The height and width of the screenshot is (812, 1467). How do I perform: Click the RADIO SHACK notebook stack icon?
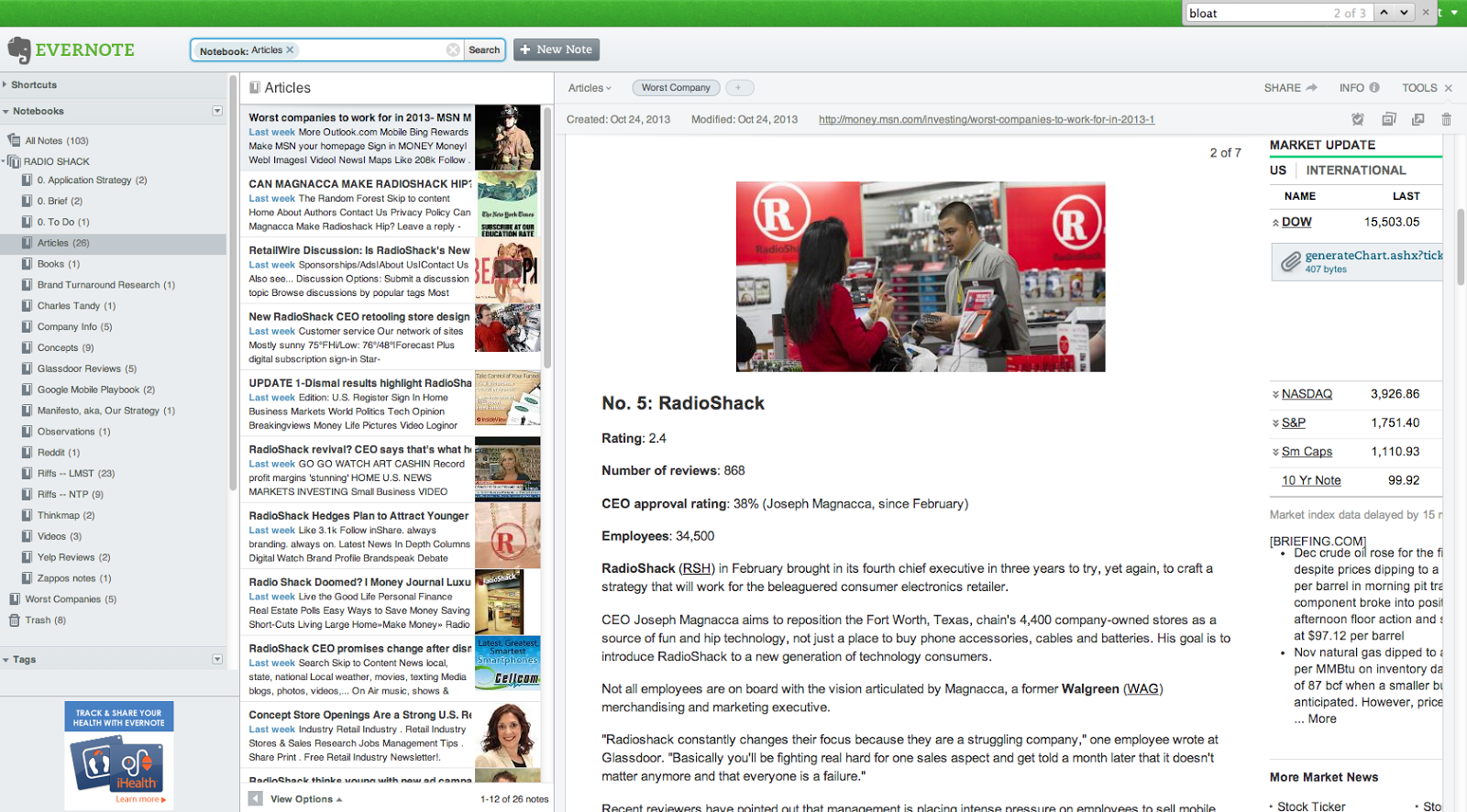click(14, 161)
